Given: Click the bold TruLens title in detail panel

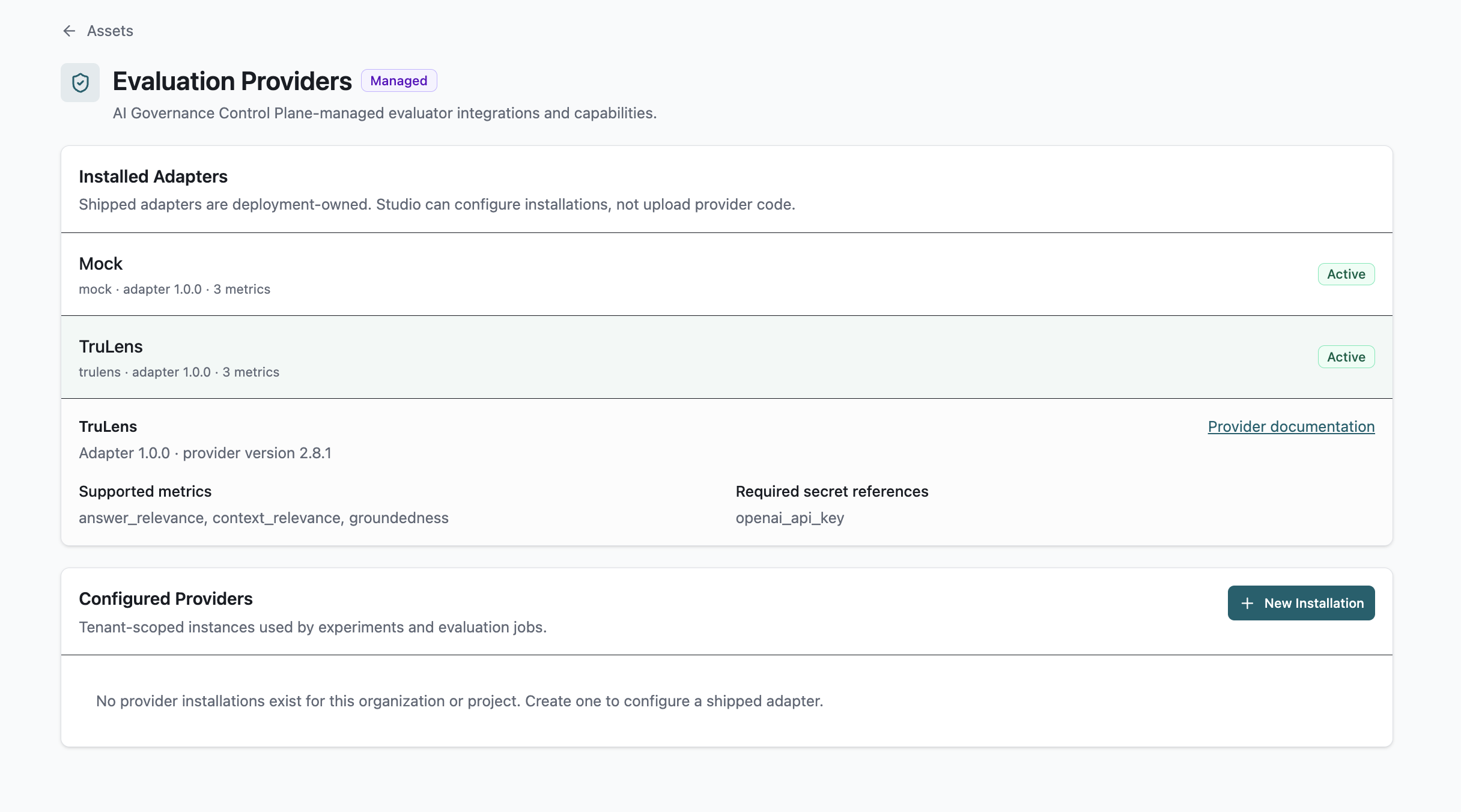Looking at the screenshot, I should point(108,426).
